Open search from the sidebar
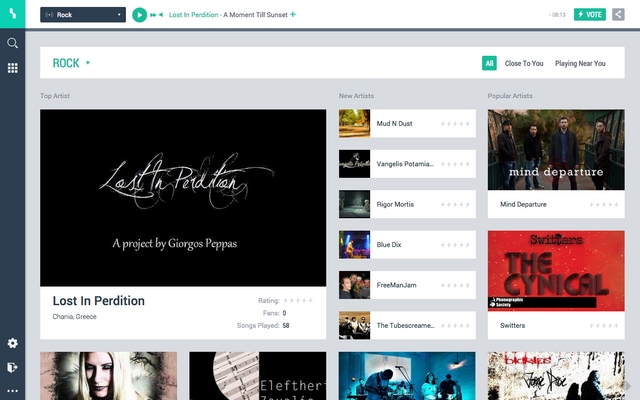 point(13,44)
